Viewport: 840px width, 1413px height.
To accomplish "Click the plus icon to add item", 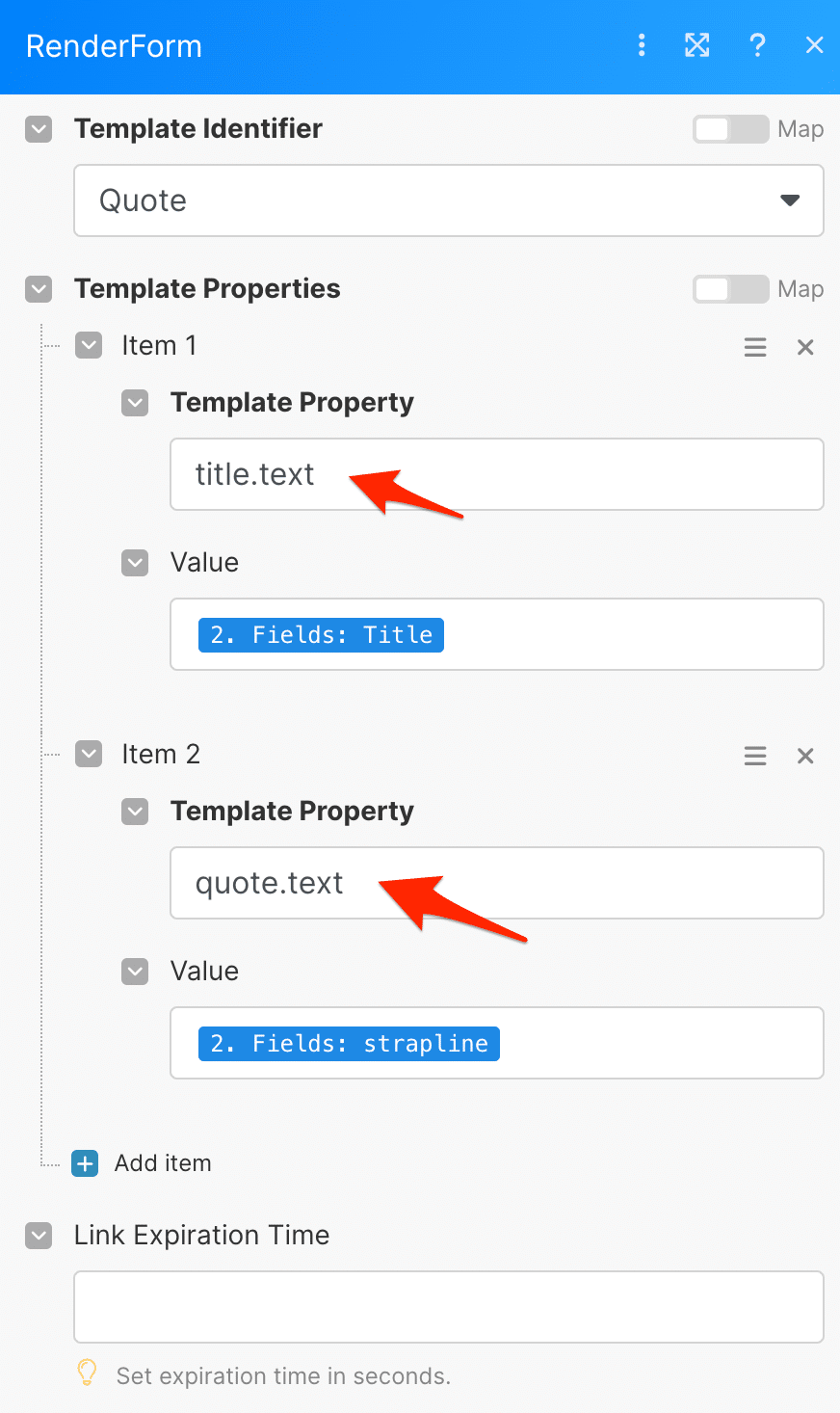I will [x=85, y=1163].
